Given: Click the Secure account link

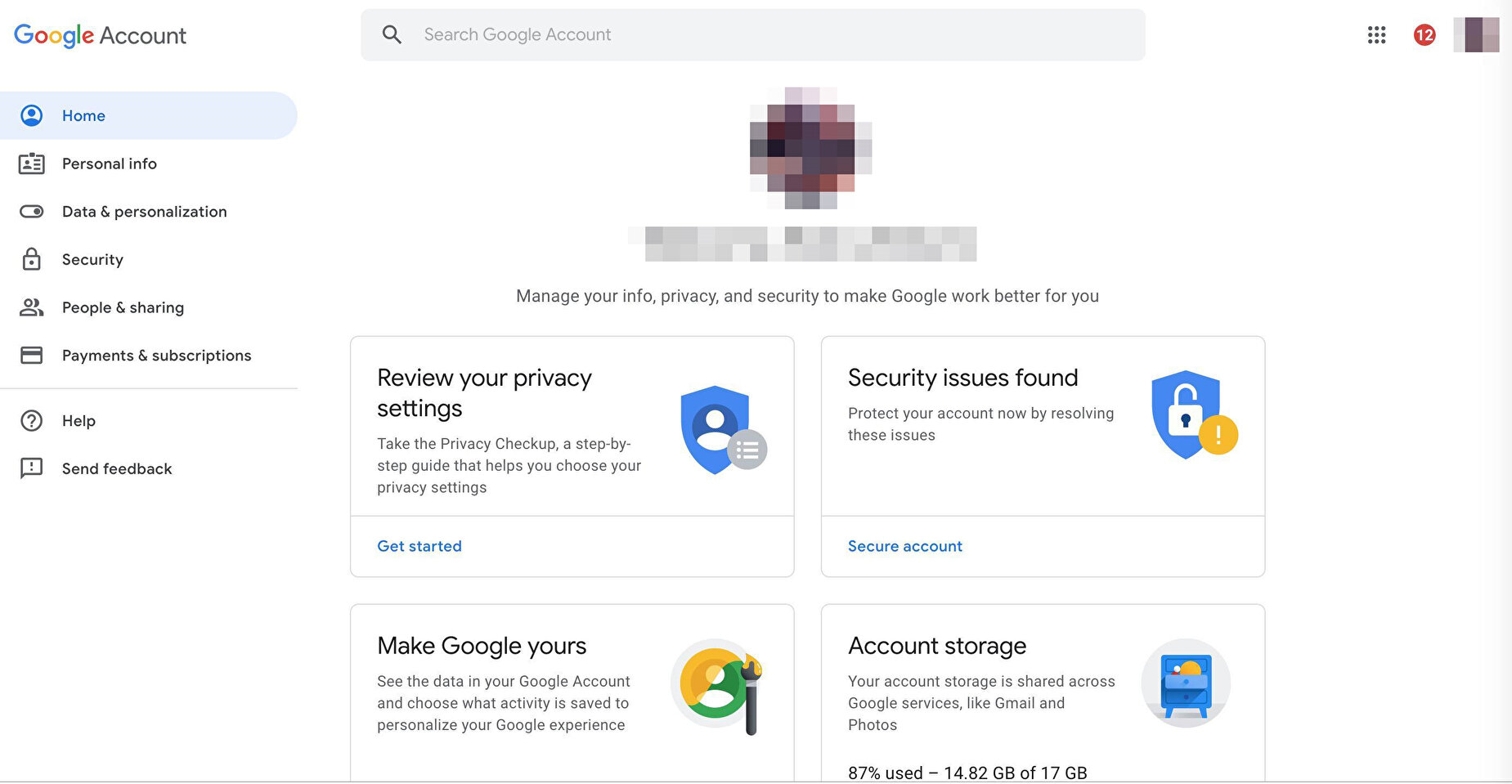Looking at the screenshot, I should click(904, 546).
